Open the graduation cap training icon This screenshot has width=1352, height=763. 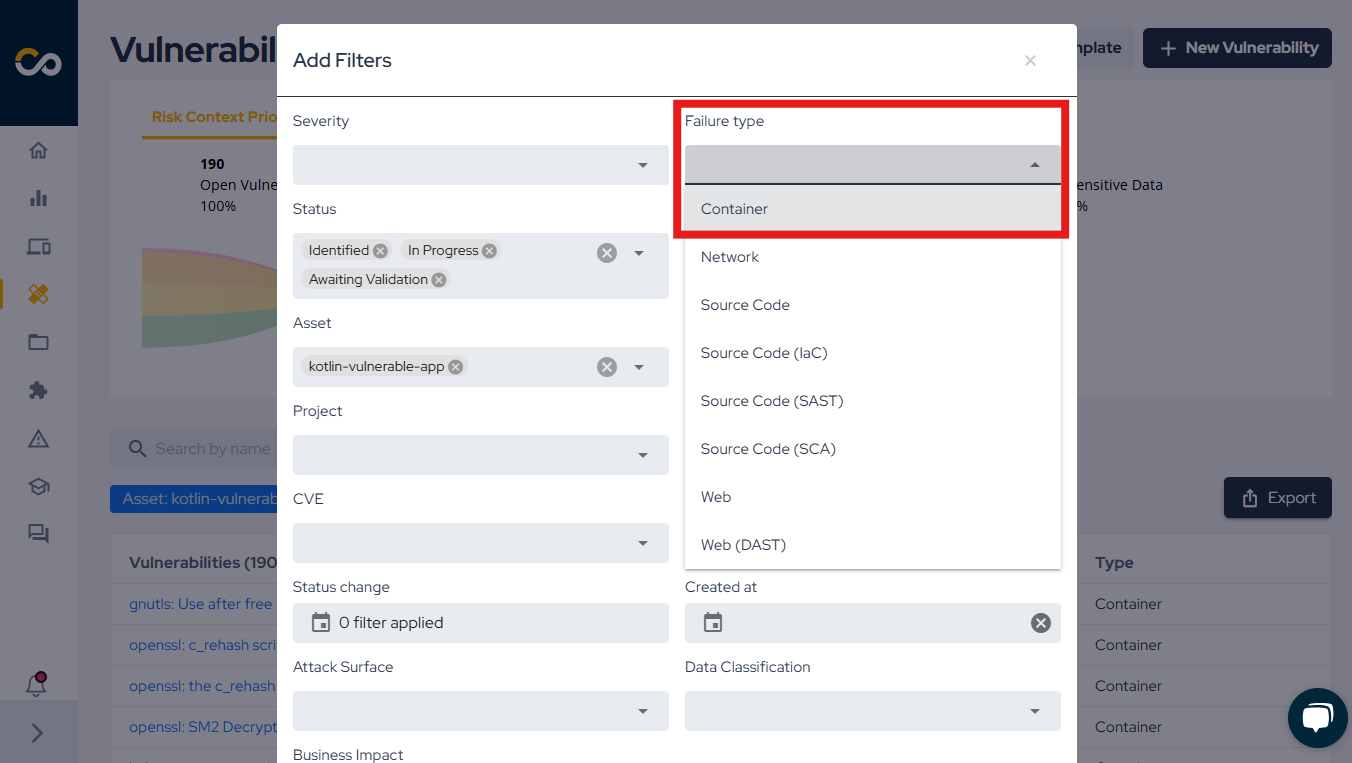38,486
